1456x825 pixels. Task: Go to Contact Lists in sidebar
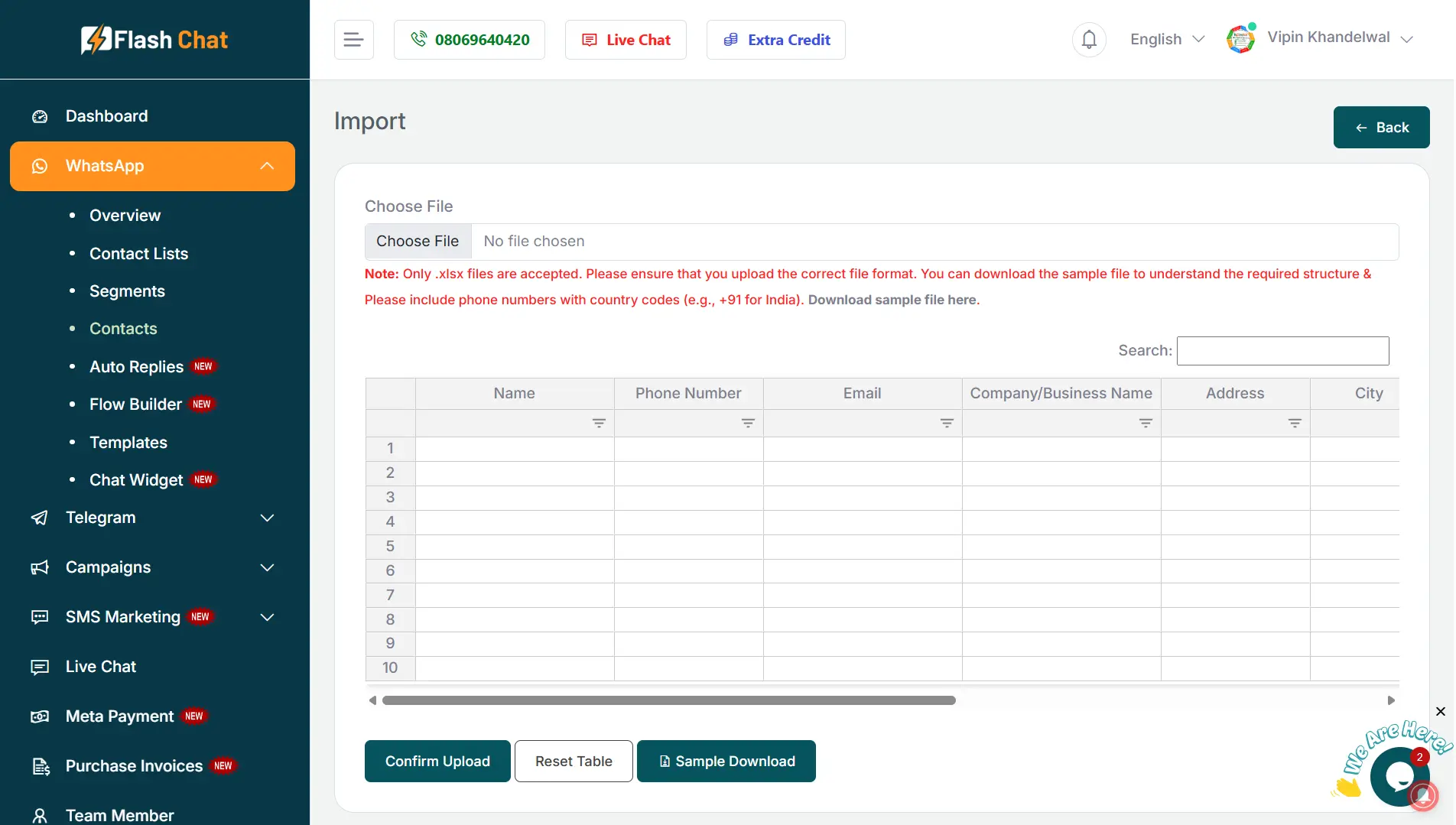click(x=138, y=254)
